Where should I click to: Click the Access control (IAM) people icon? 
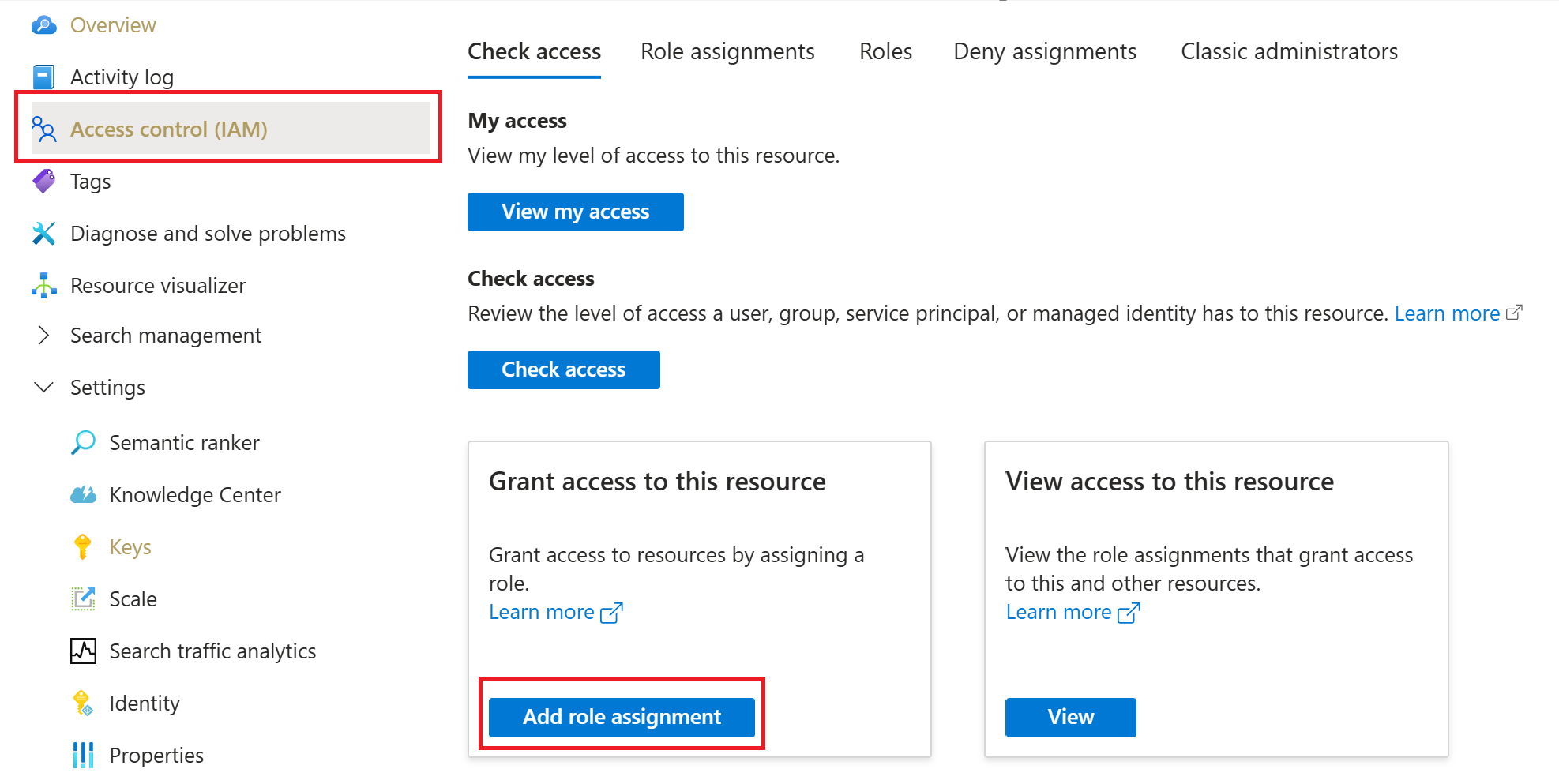click(44, 129)
